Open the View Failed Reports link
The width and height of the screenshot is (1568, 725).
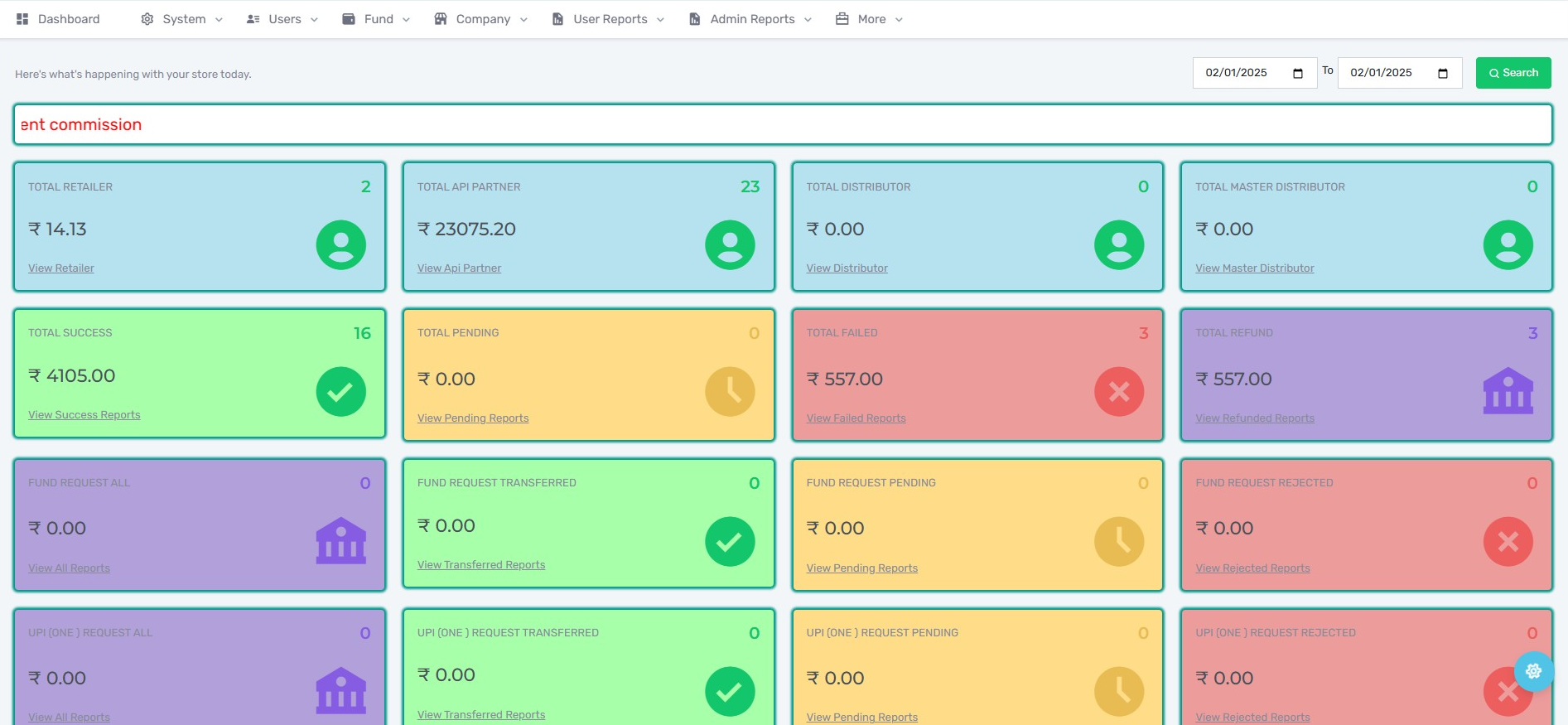[x=856, y=418]
